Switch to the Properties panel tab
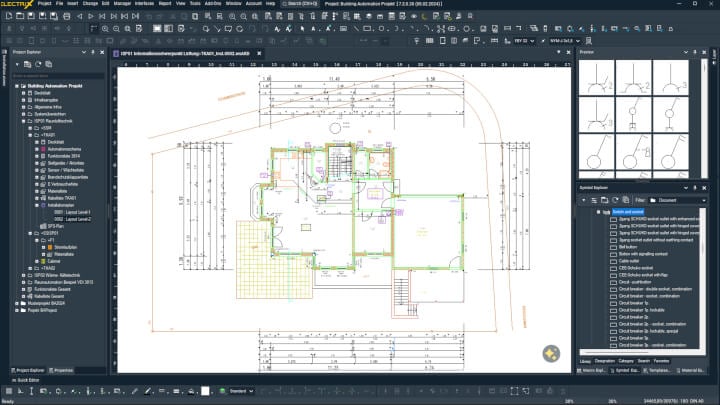 click(x=62, y=370)
